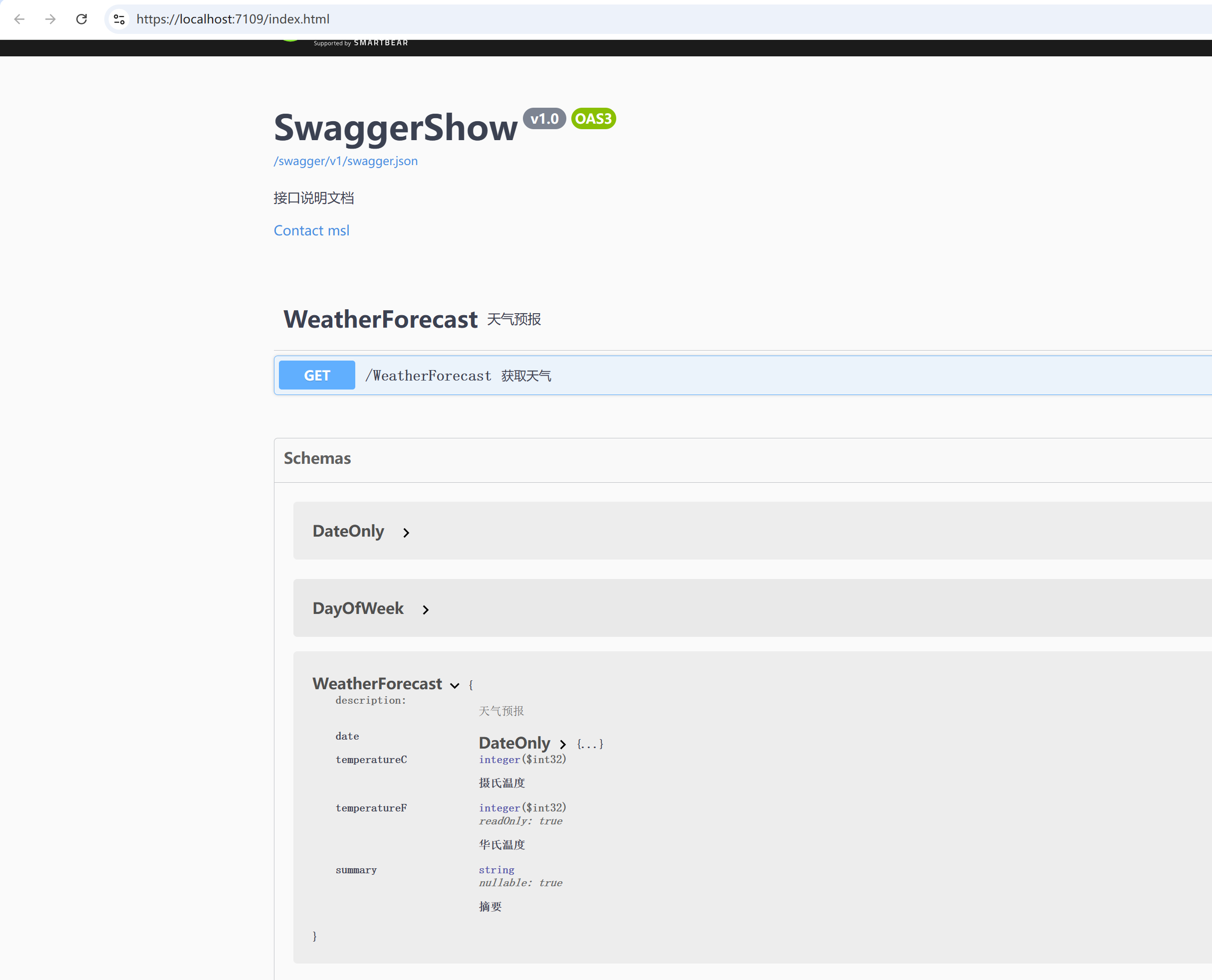Expand the DateOnly schema chevron
Screen dimensions: 1212x980
click(x=406, y=532)
